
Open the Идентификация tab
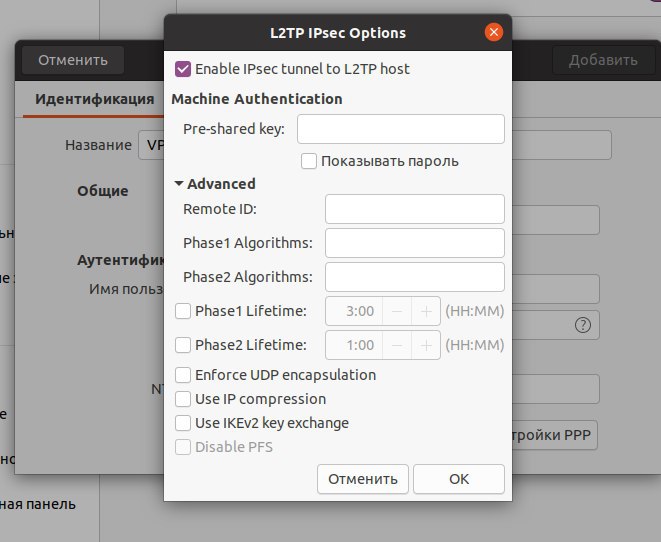[94, 99]
